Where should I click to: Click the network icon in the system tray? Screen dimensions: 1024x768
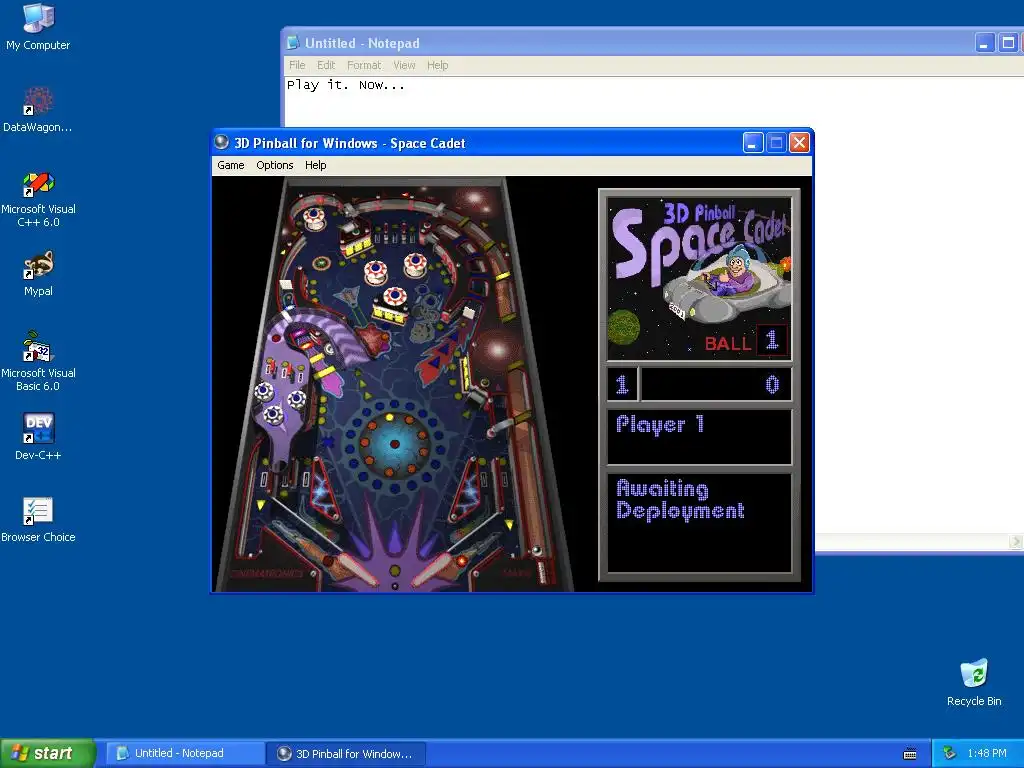click(949, 753)
